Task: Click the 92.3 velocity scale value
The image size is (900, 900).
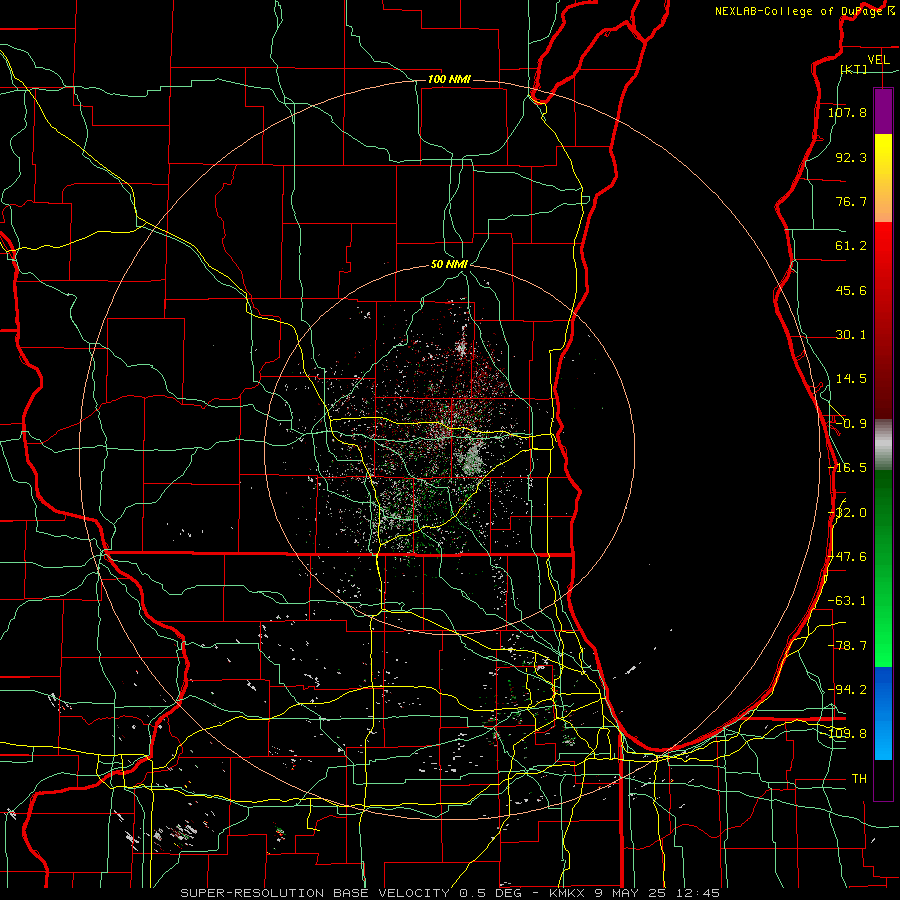Action: pyautogui.click(x=851, y=157)
